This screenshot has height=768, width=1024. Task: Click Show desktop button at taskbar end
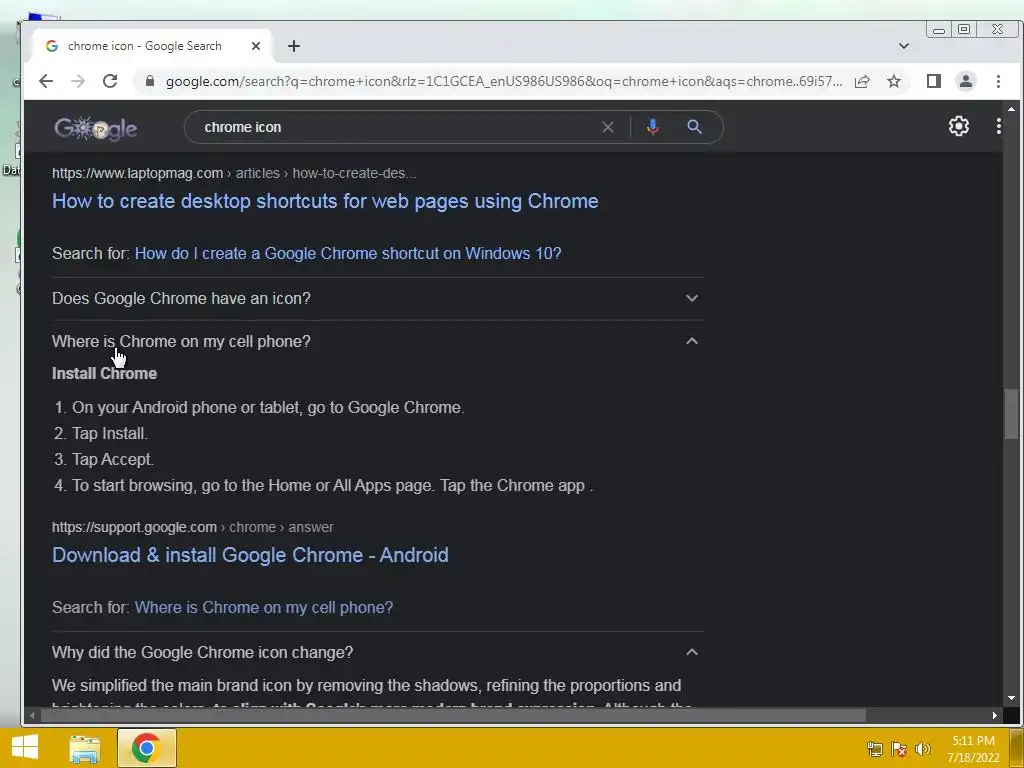click(1017, 748)
